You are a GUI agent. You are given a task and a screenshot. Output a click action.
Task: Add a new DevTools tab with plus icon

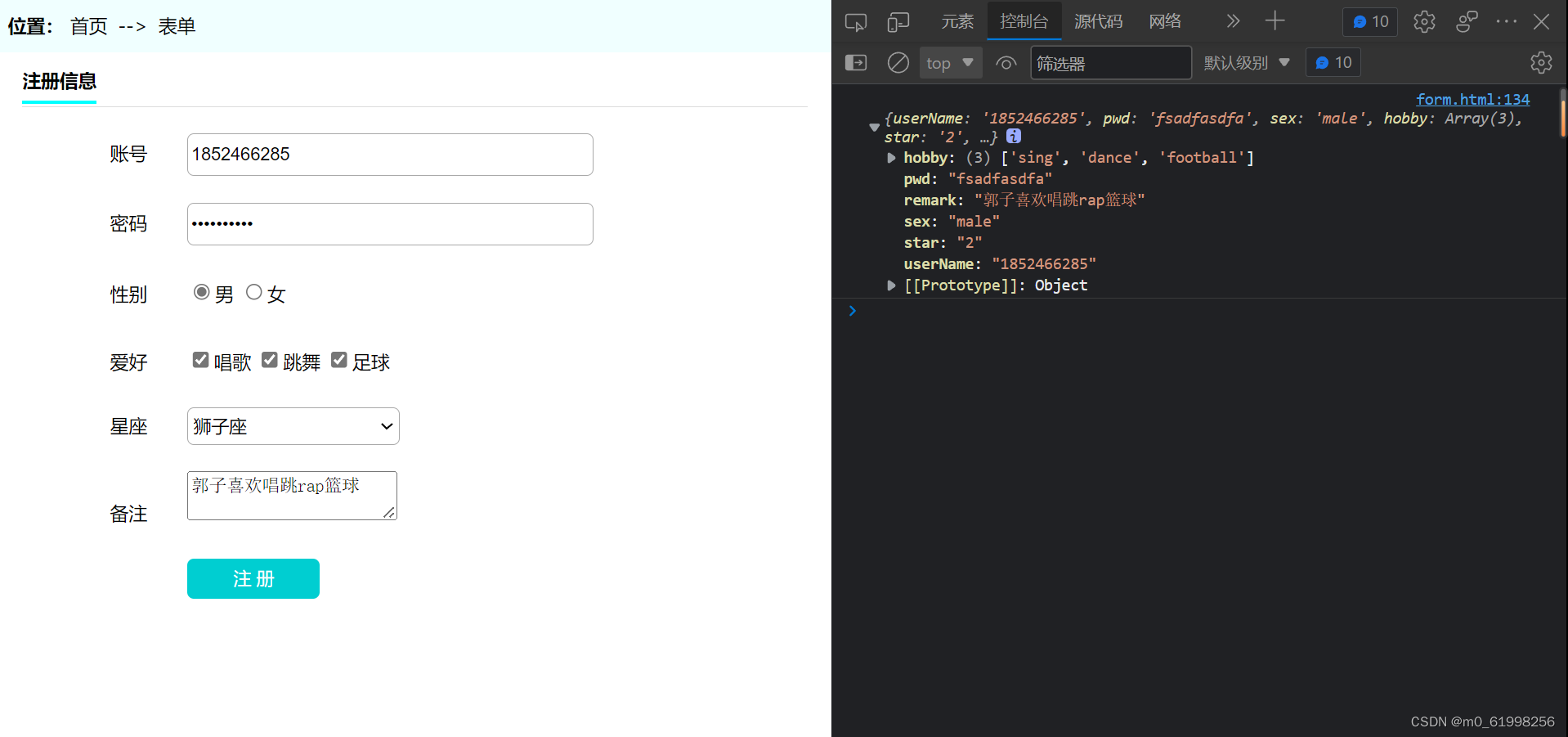point(1275,21)
